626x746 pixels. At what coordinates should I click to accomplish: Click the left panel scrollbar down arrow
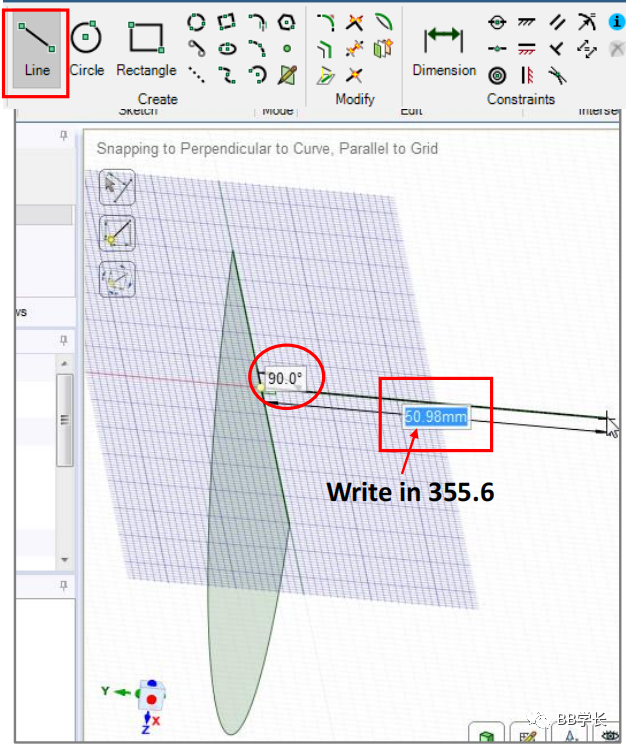65,560
